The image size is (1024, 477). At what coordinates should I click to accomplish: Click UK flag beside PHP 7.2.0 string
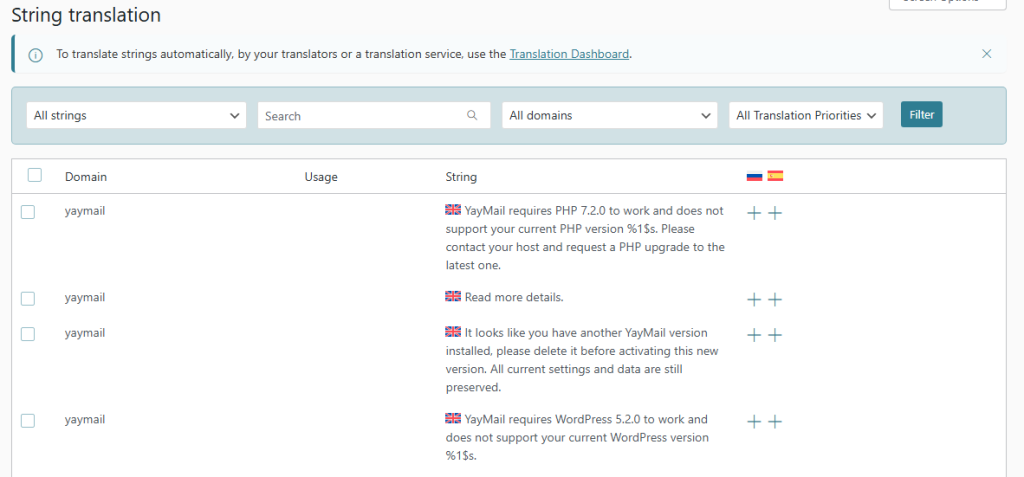coord(453,210)
